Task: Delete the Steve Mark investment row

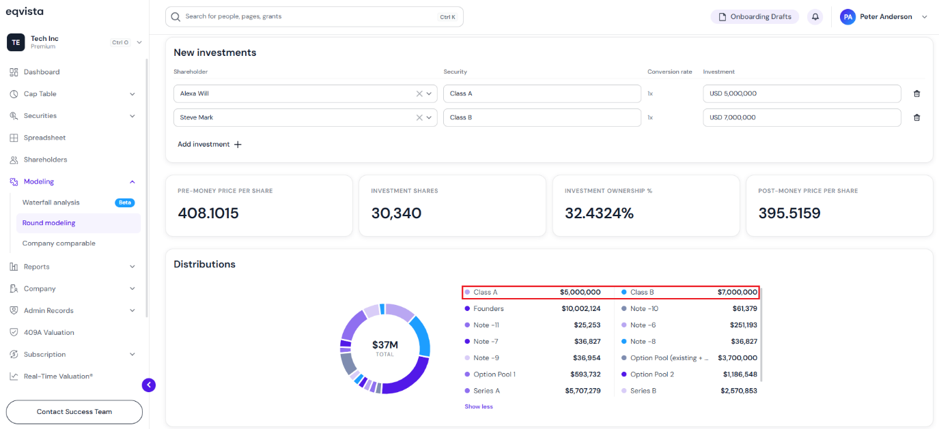Action: tap(916, 117)
